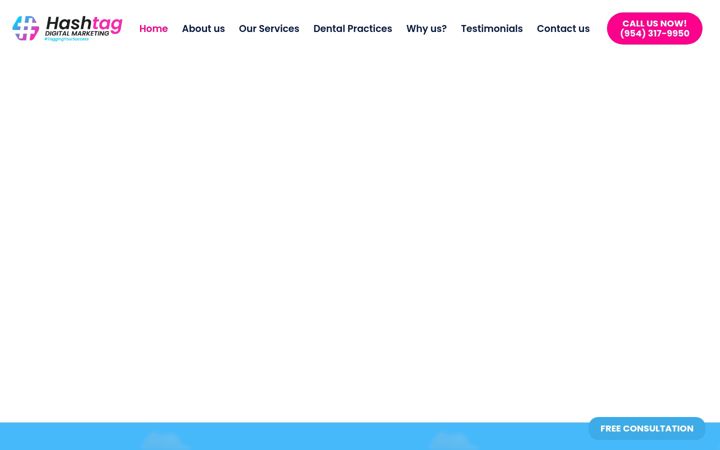Open the Our Services menu item
This screenshot has height=450, width=720.
tap(269, 28)
